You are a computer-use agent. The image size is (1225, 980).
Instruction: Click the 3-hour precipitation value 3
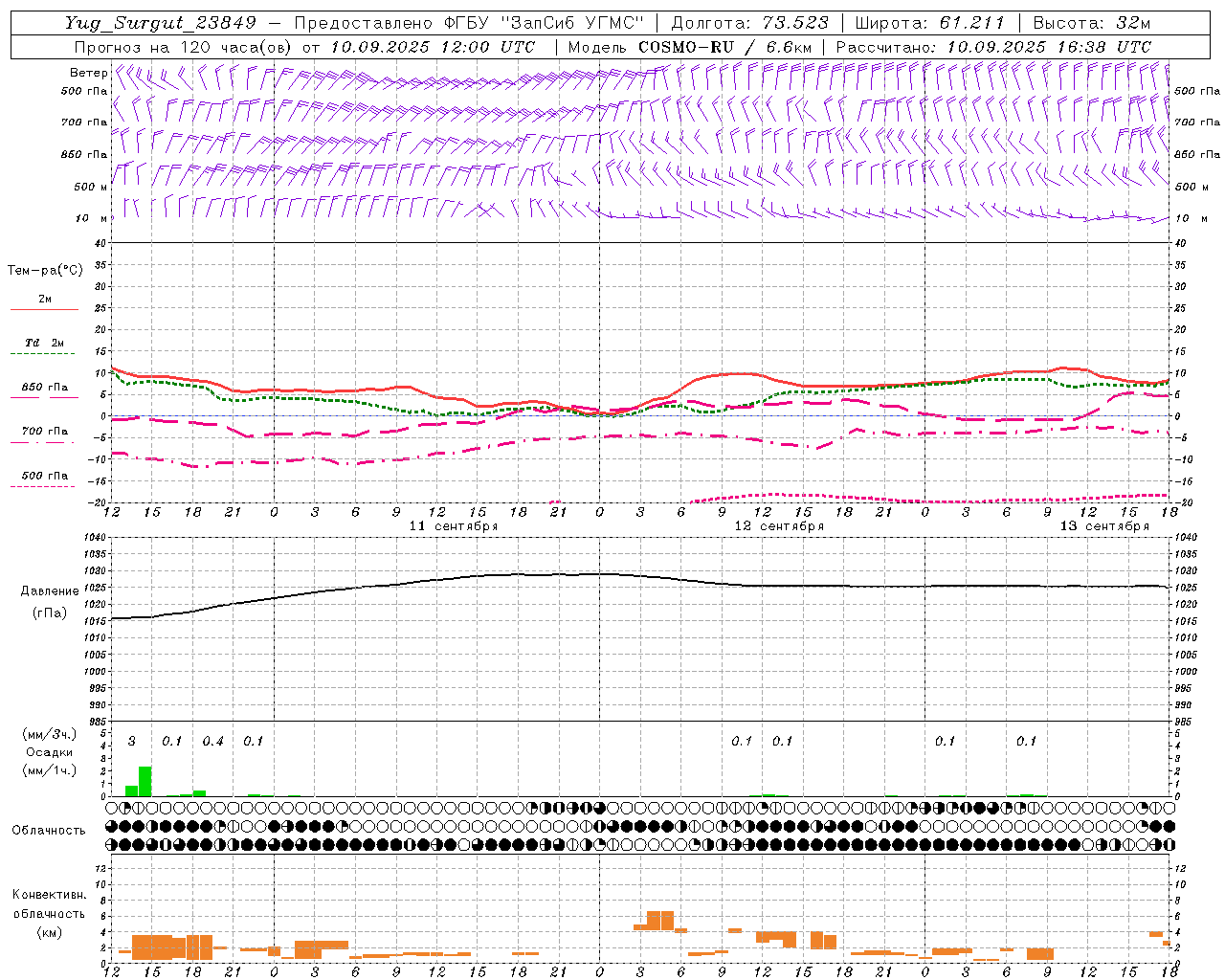point(132,741)
